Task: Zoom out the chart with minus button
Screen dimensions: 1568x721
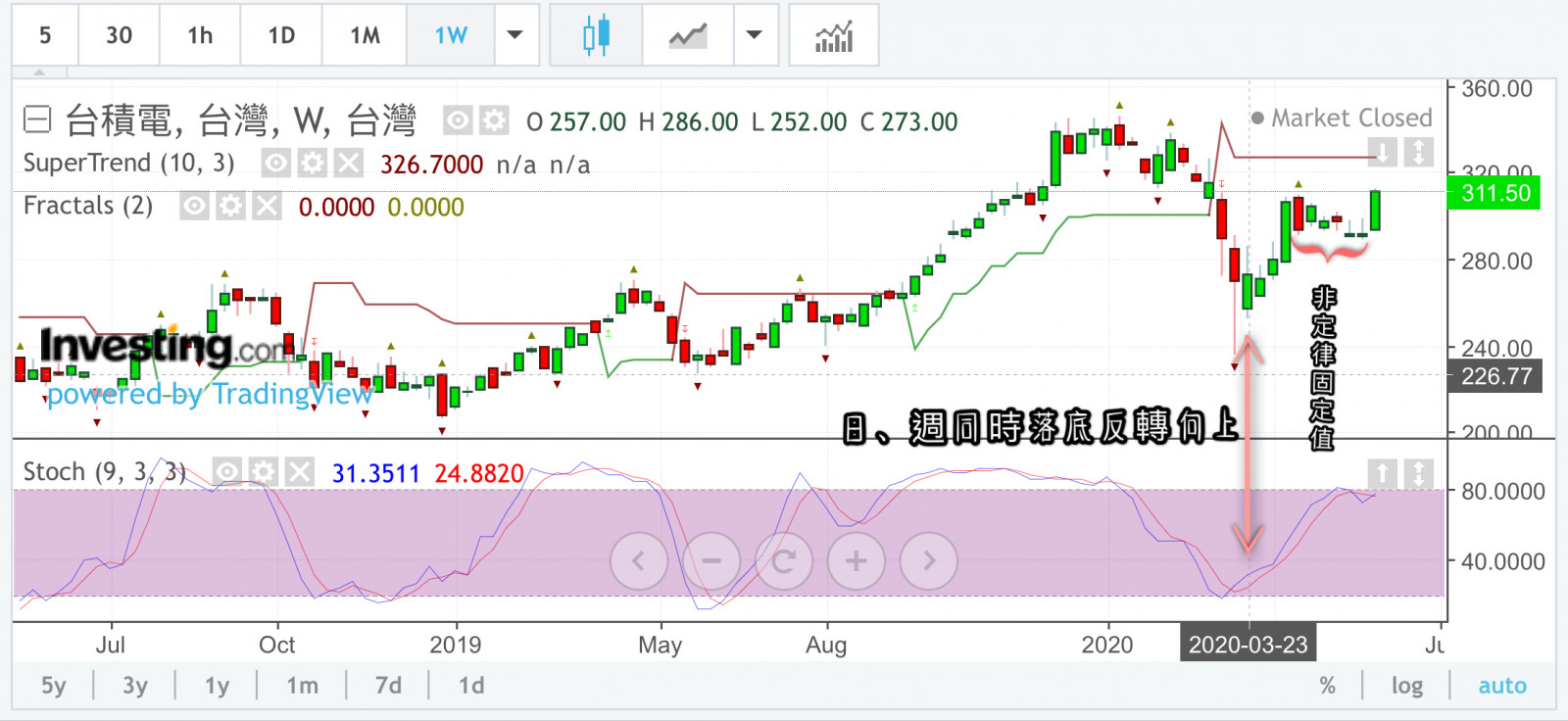Action: tap(711, 561)
